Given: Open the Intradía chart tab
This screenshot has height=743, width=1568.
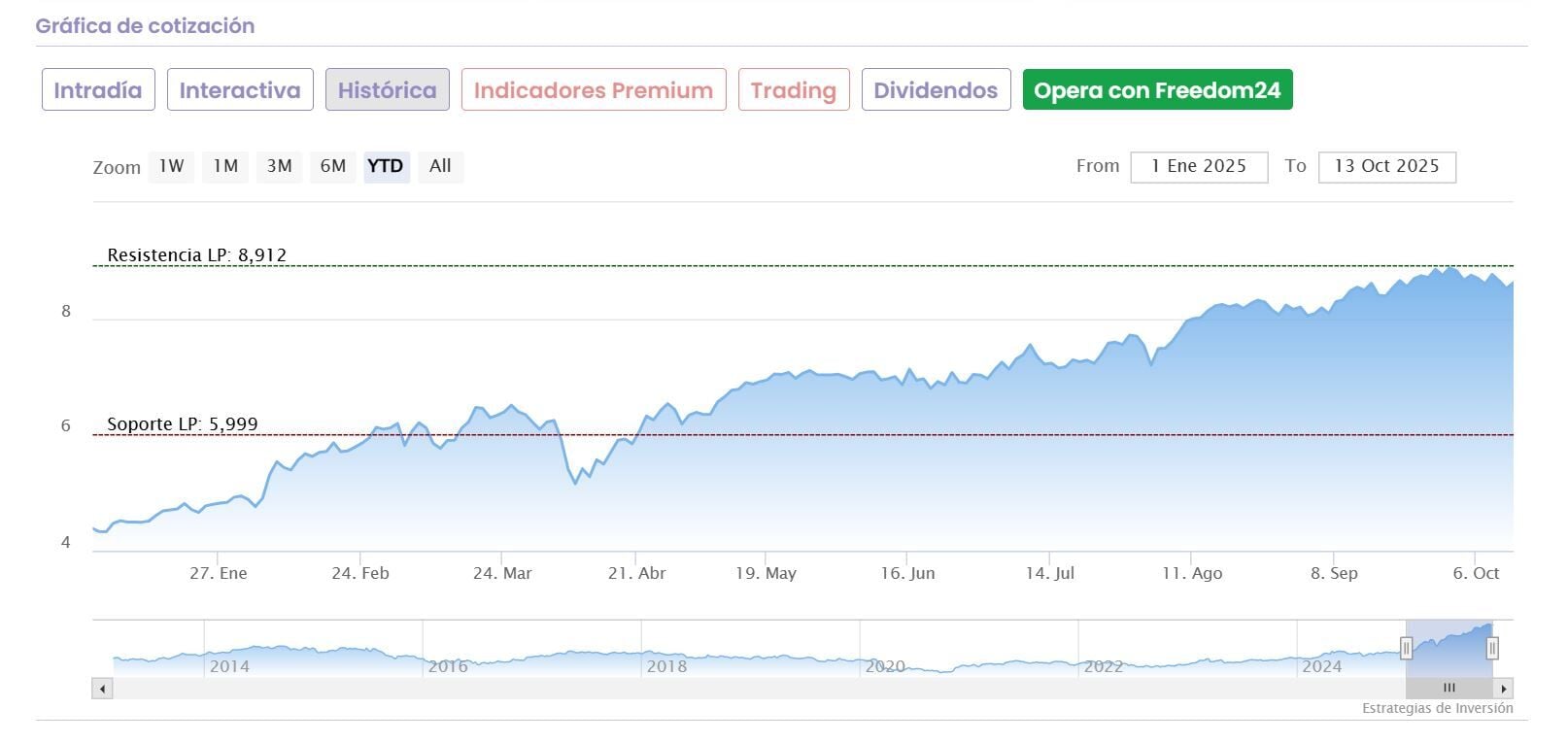Looking at the screenshot, I should coord(98,90).
